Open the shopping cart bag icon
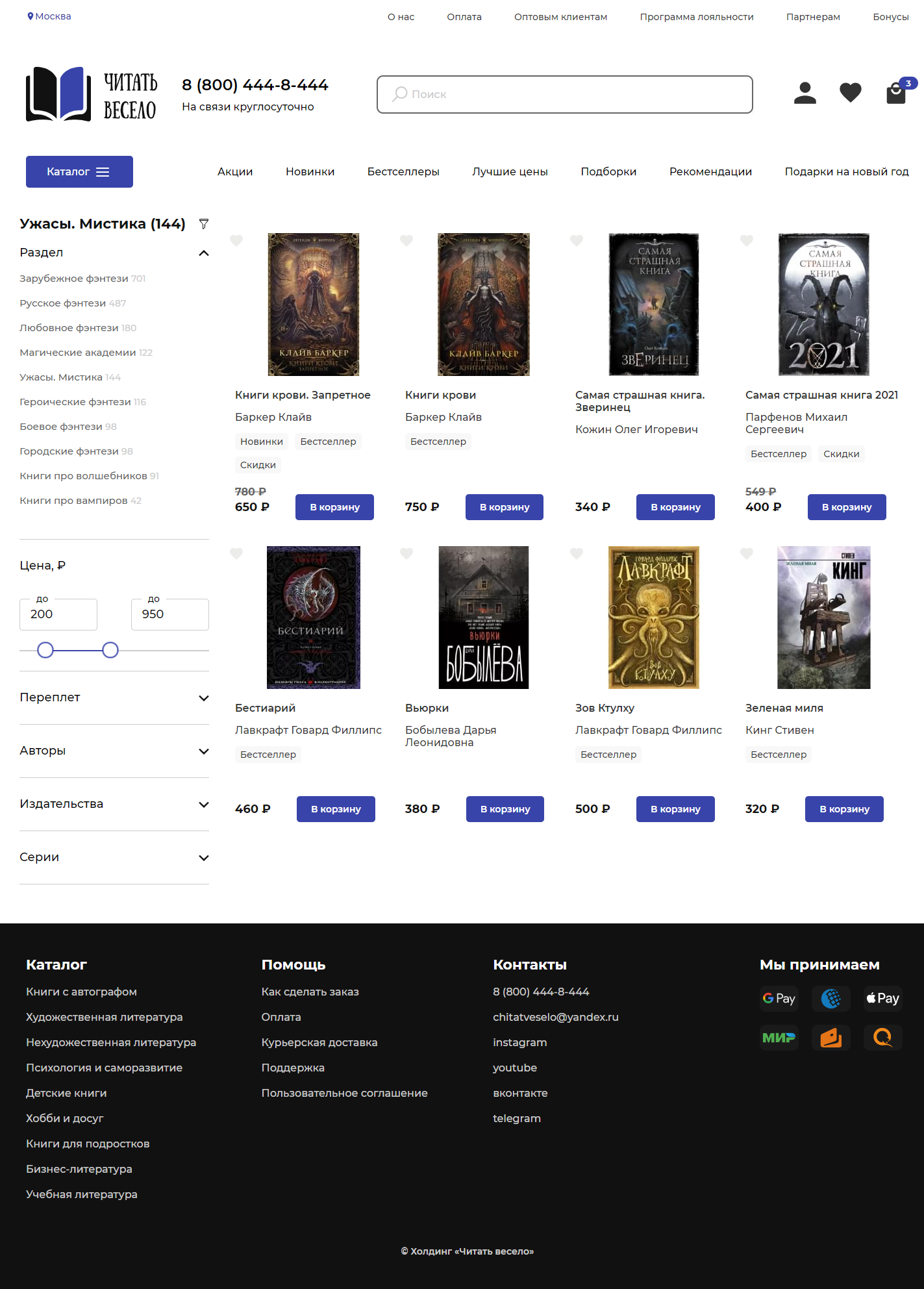This screenshot has width=924, height=1289. pos(897,93)
